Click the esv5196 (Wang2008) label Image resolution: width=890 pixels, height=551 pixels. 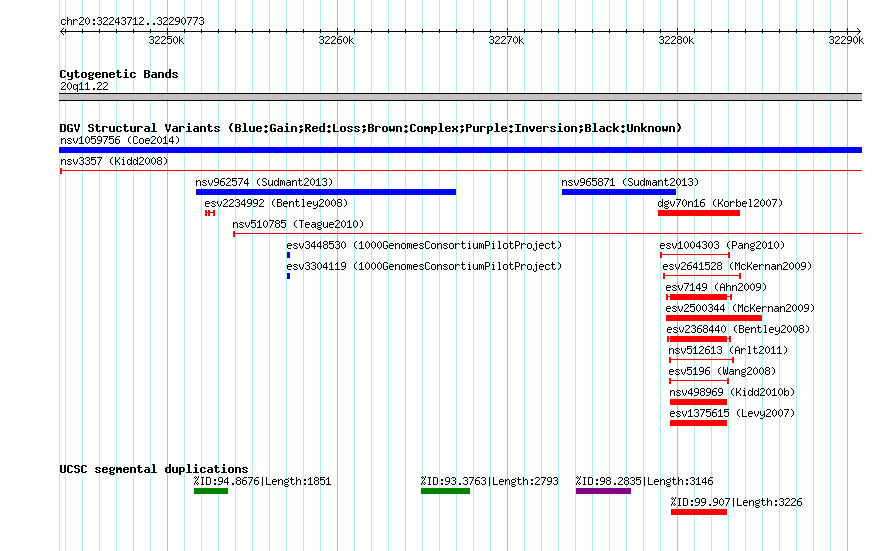722,371
